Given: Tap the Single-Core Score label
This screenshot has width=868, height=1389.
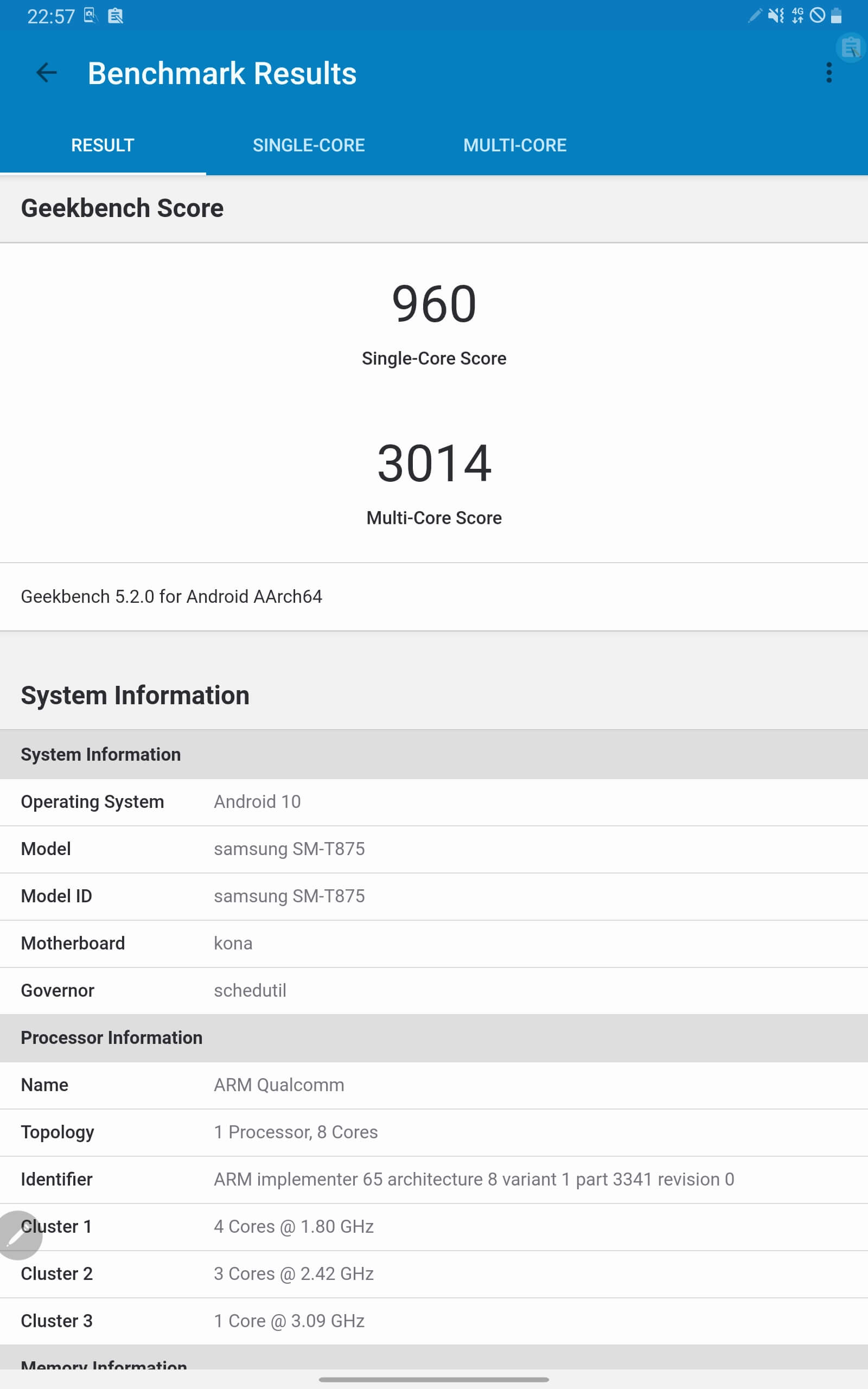Looking at the screenshot, I should click(434, 358).
